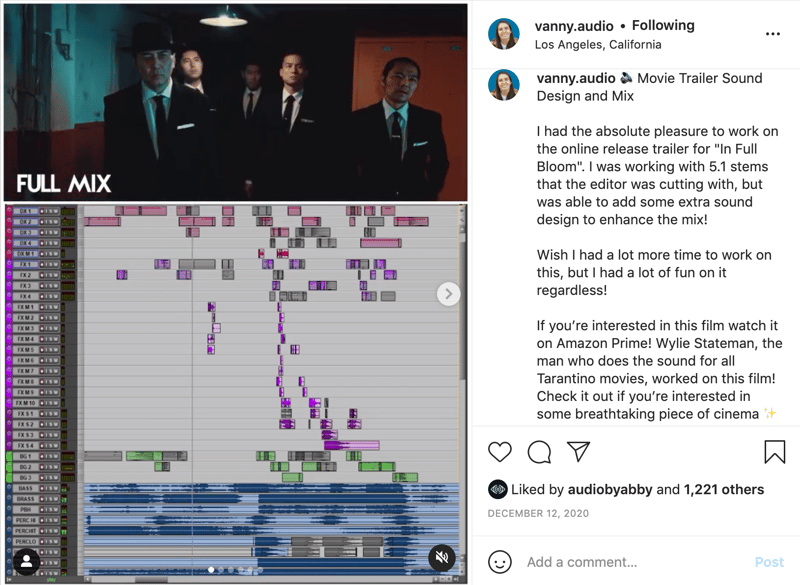Open comments via the speech bubble icon
This screenshot has height=585, width=800.
pyautogui.click(x=539, y=452)
